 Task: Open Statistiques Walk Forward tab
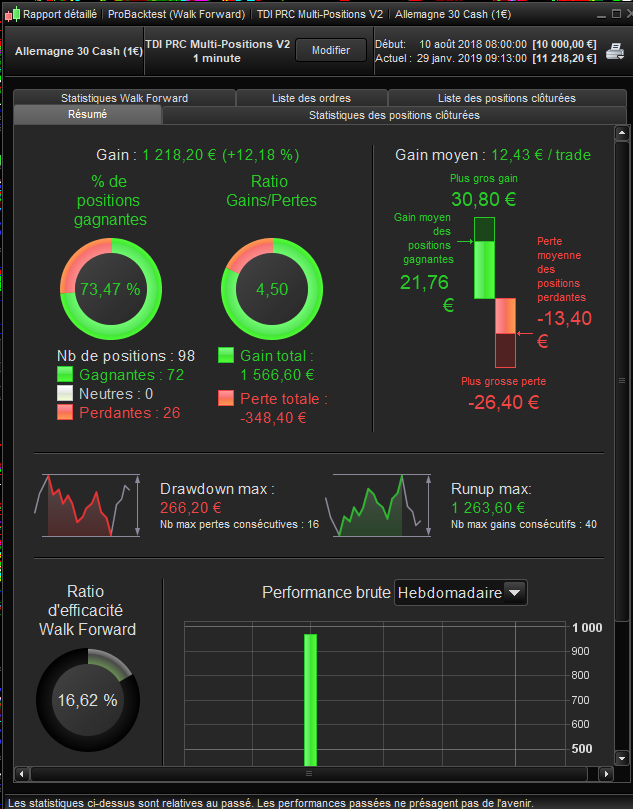(124, 98)
